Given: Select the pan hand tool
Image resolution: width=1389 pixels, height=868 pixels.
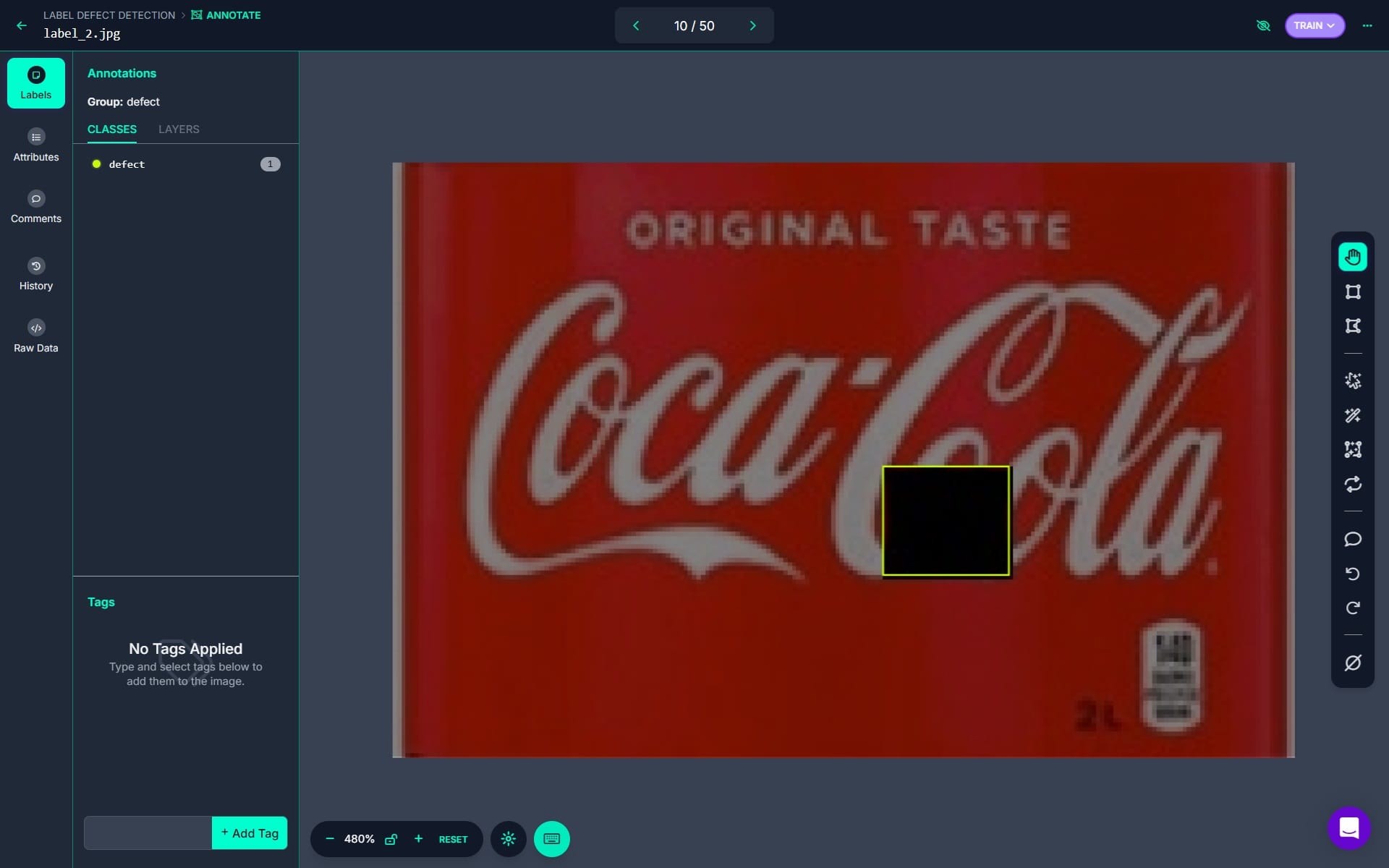Looking at the screenshot, I should (x=1353, y=257).
